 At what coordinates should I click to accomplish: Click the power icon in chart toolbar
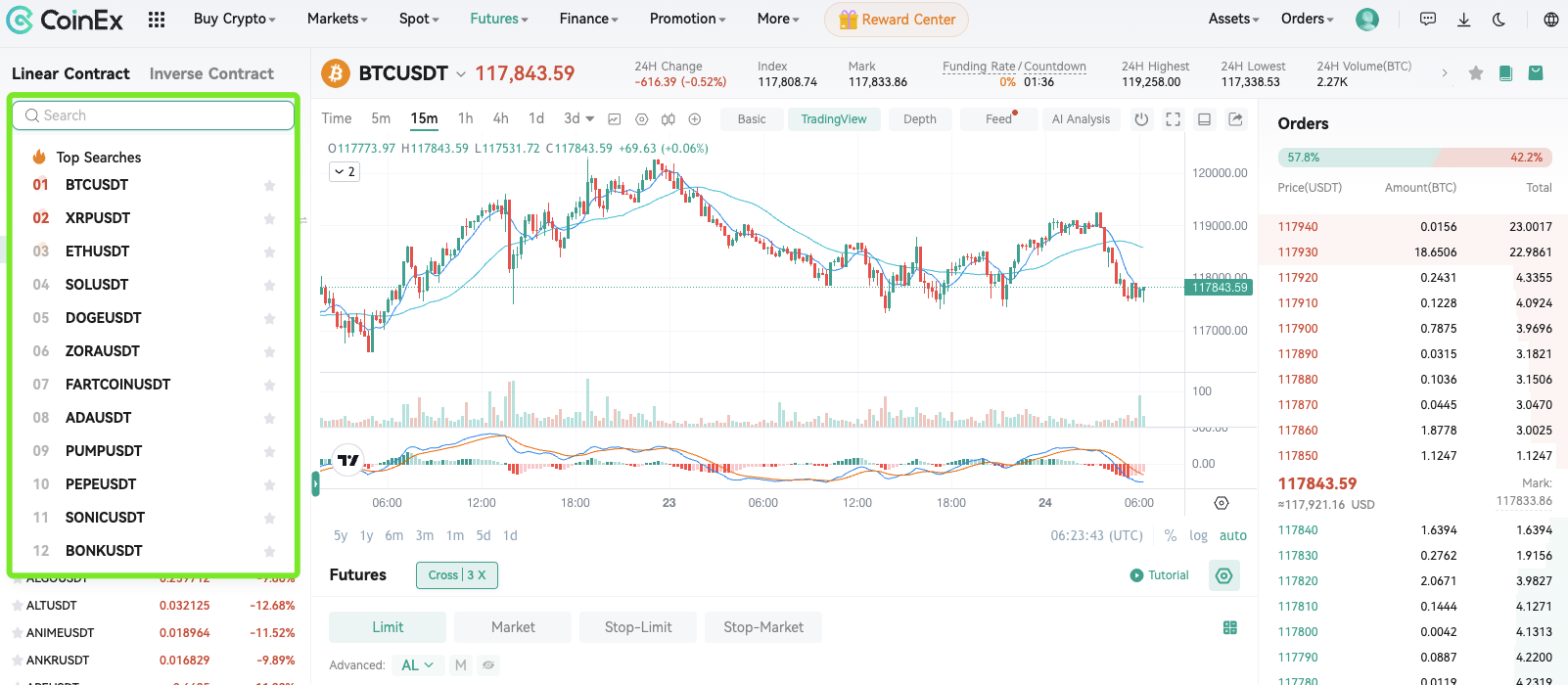point(1141,119)
